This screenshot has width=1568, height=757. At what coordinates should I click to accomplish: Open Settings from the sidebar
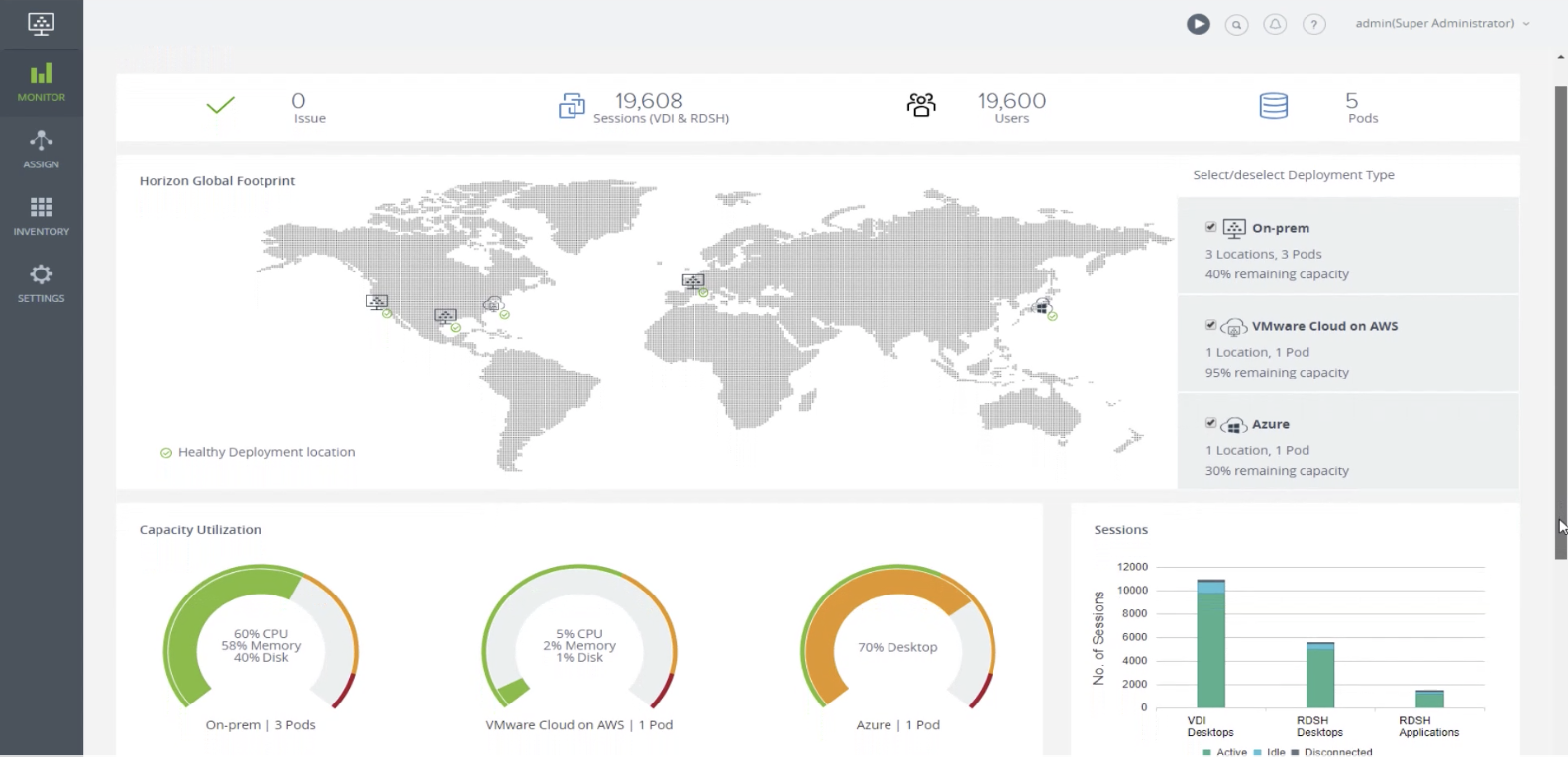42,283
